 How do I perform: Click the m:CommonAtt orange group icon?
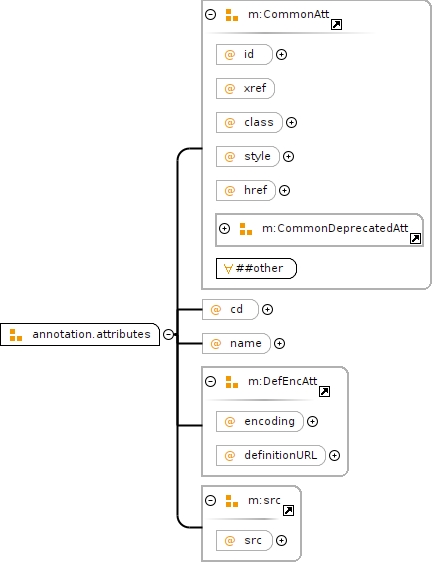coord(232,15)
